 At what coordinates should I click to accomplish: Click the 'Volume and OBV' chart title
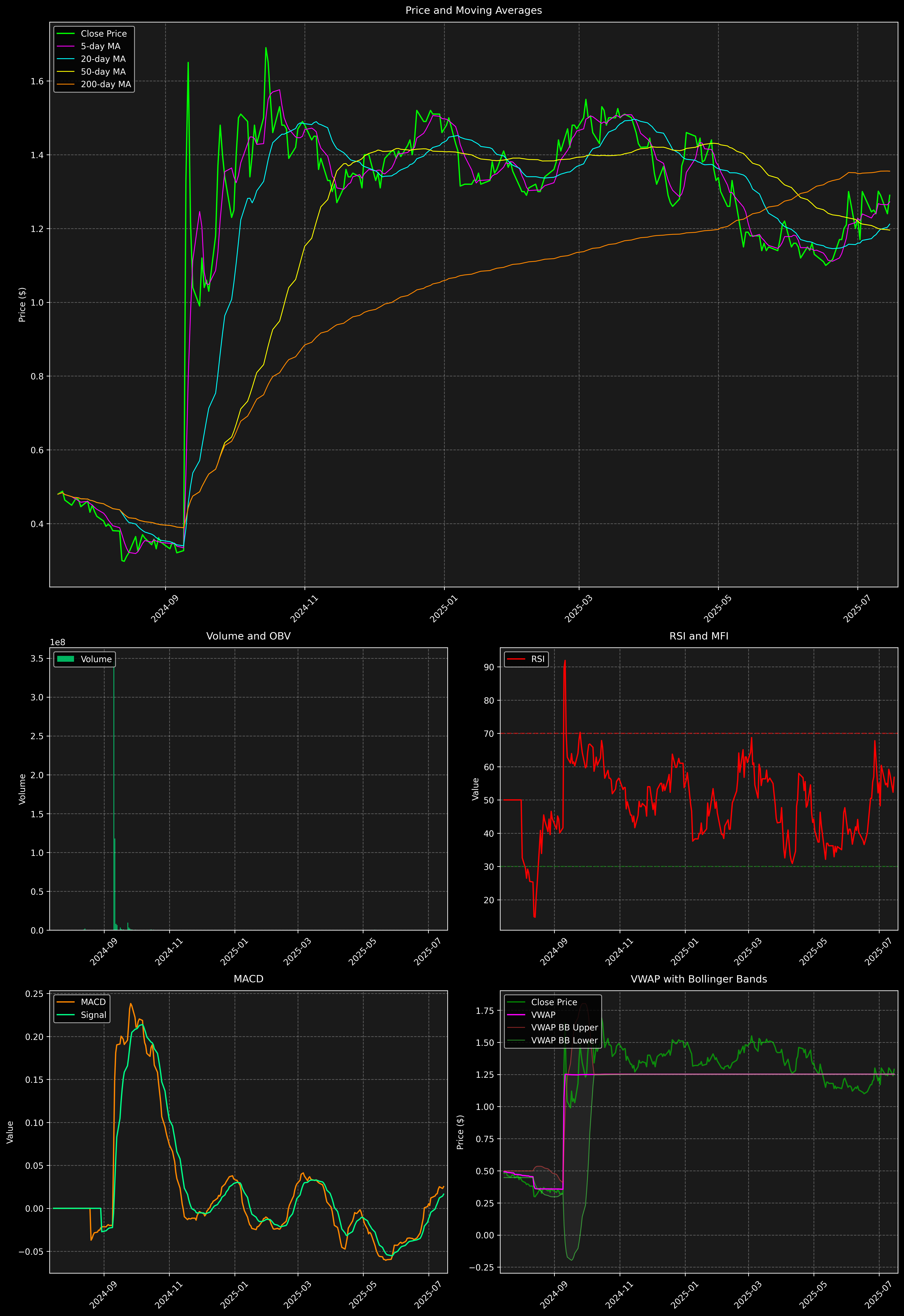248,636
